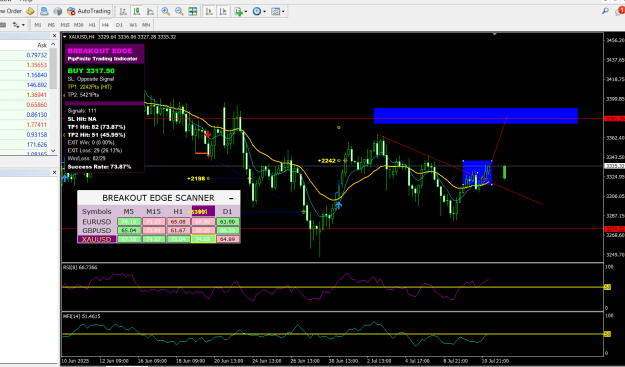Open the XAUUSD,H4 chart title triangle menu

click(x=65, y=37)
